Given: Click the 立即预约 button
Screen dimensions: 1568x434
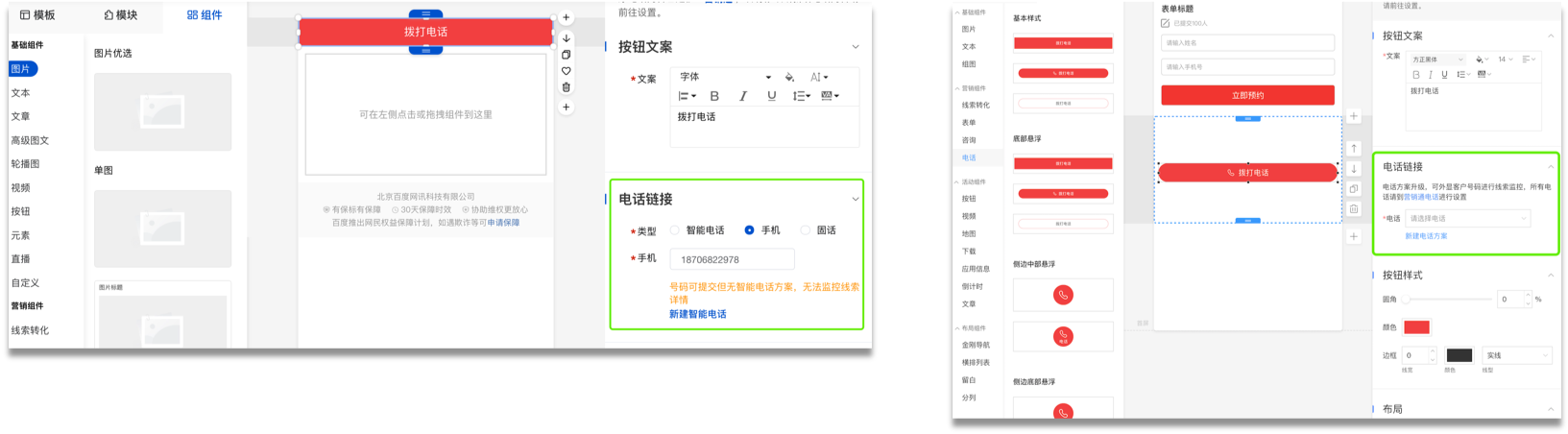Looking at the screenshot, I should [x=1247, y=95].
